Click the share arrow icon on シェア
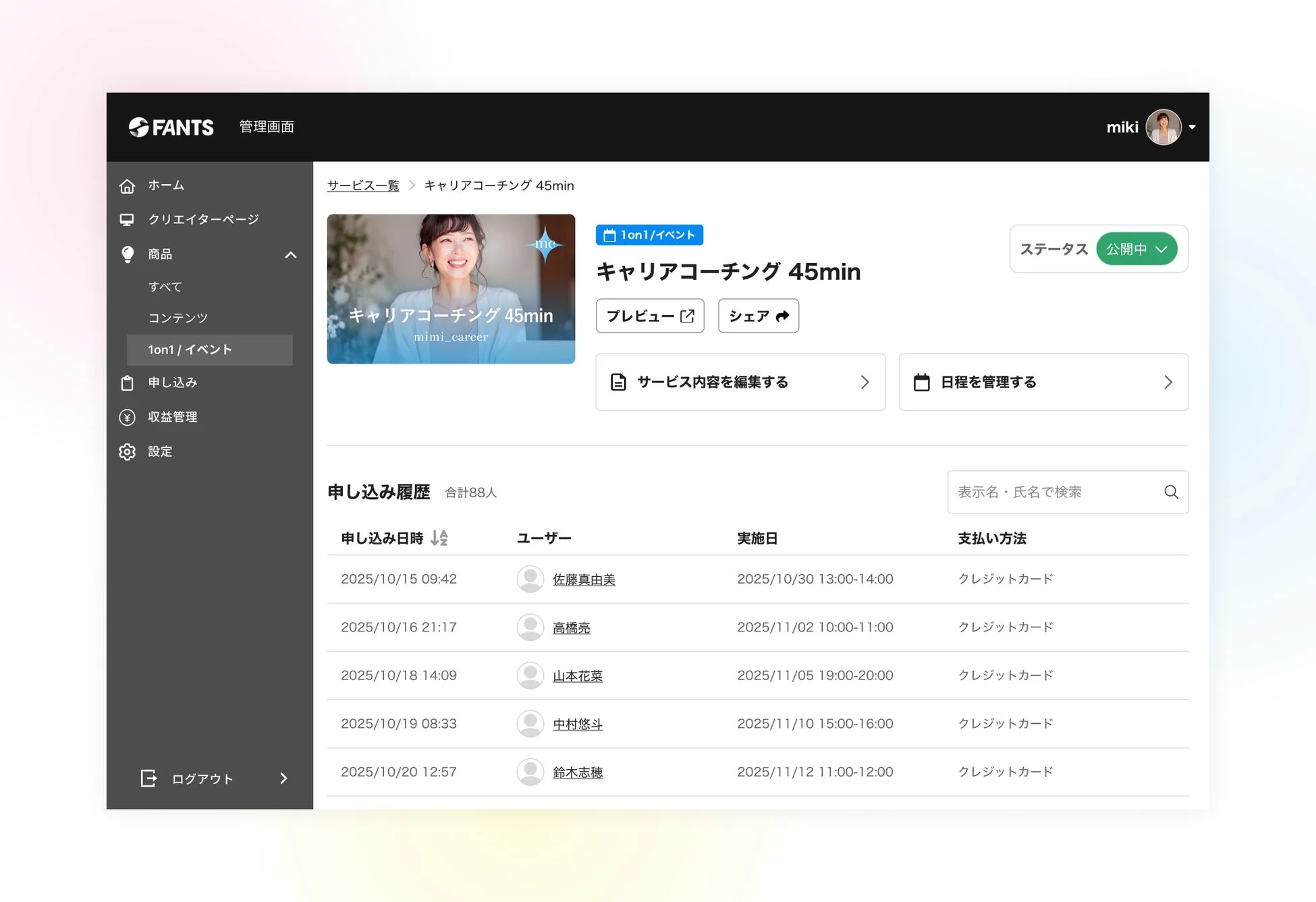Screen dimensions: 1316x902 click(x=782, y=315)
